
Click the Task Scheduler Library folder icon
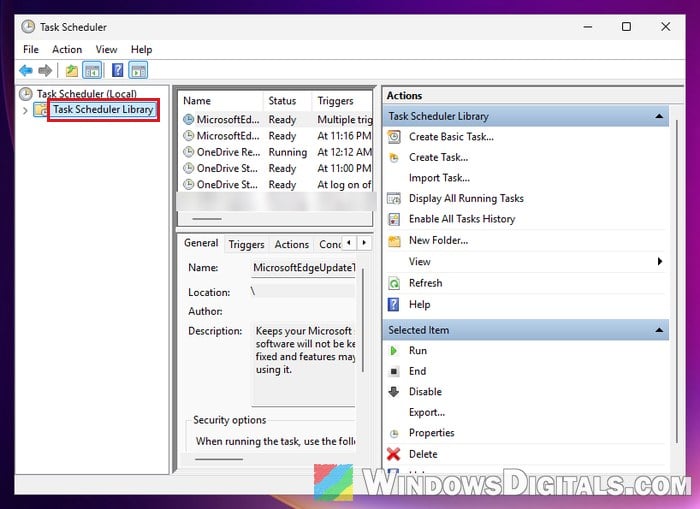point(41,109)
